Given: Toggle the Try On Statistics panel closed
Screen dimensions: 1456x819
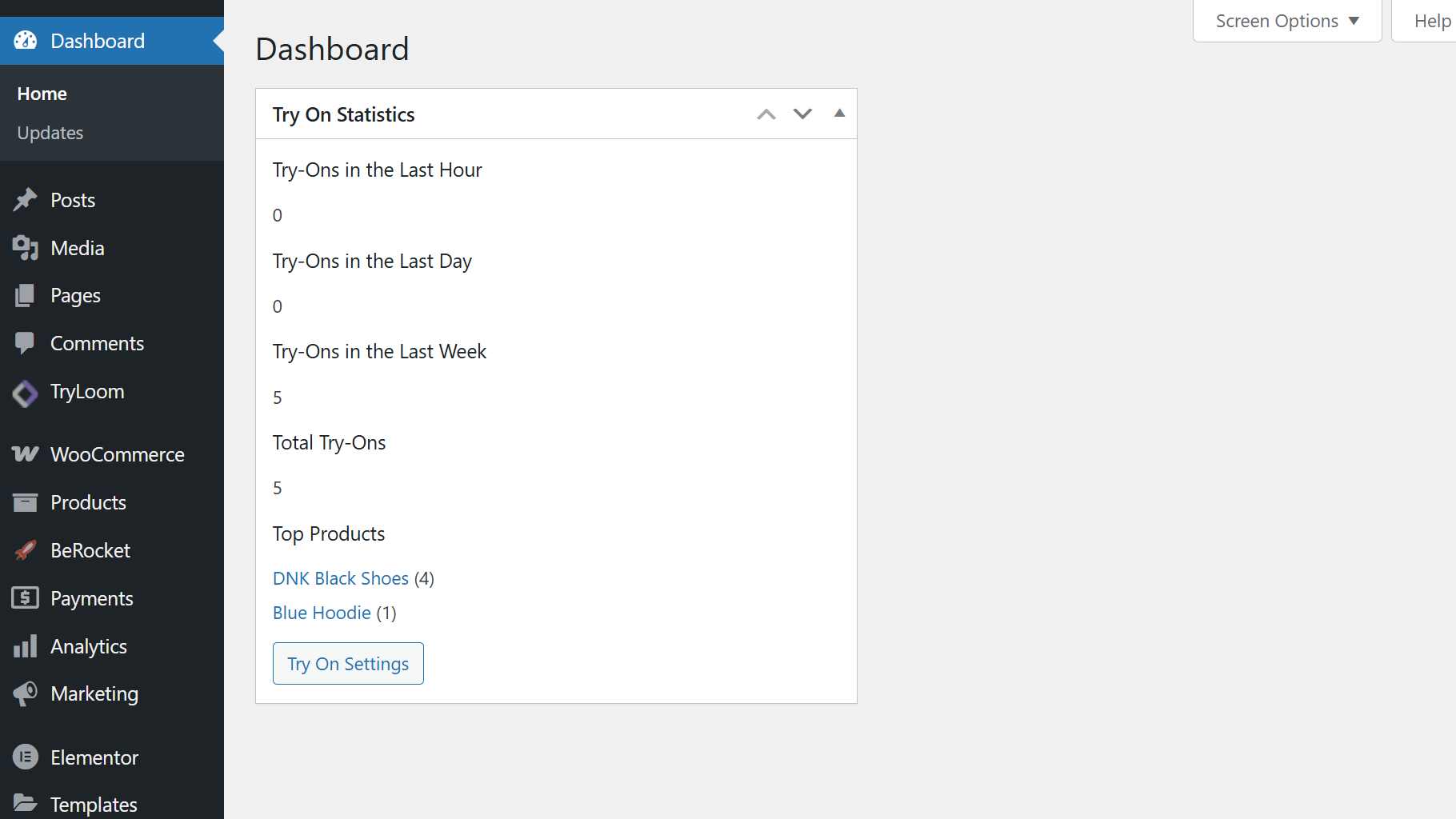Looking at the screenshot, I should click(x=839, y=114).
